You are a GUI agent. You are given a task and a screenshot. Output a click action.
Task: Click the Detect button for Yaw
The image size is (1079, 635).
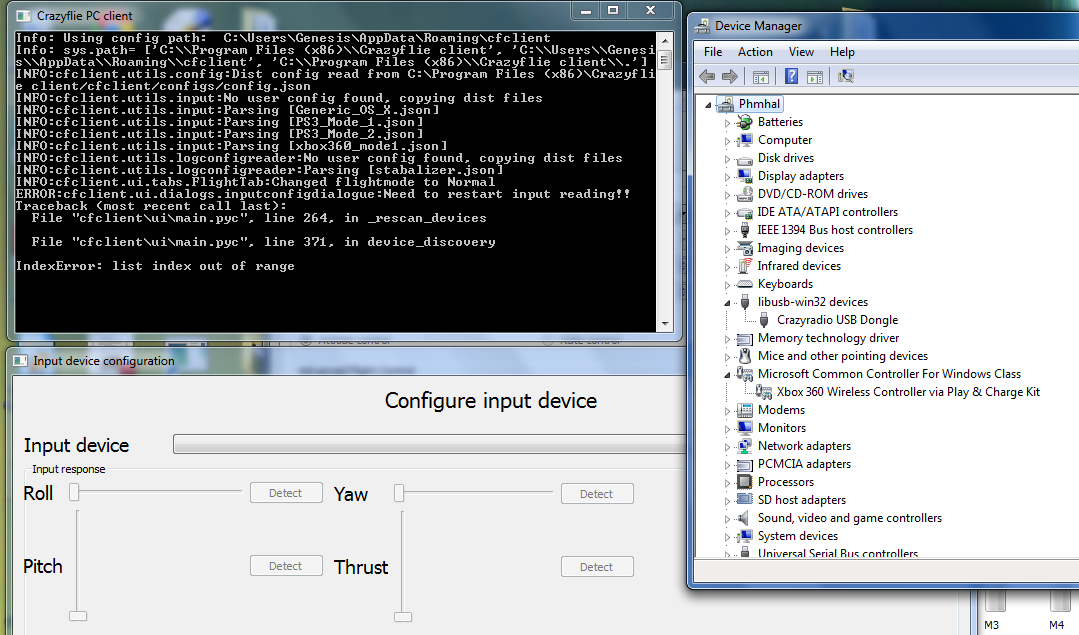tap(597, 494)
